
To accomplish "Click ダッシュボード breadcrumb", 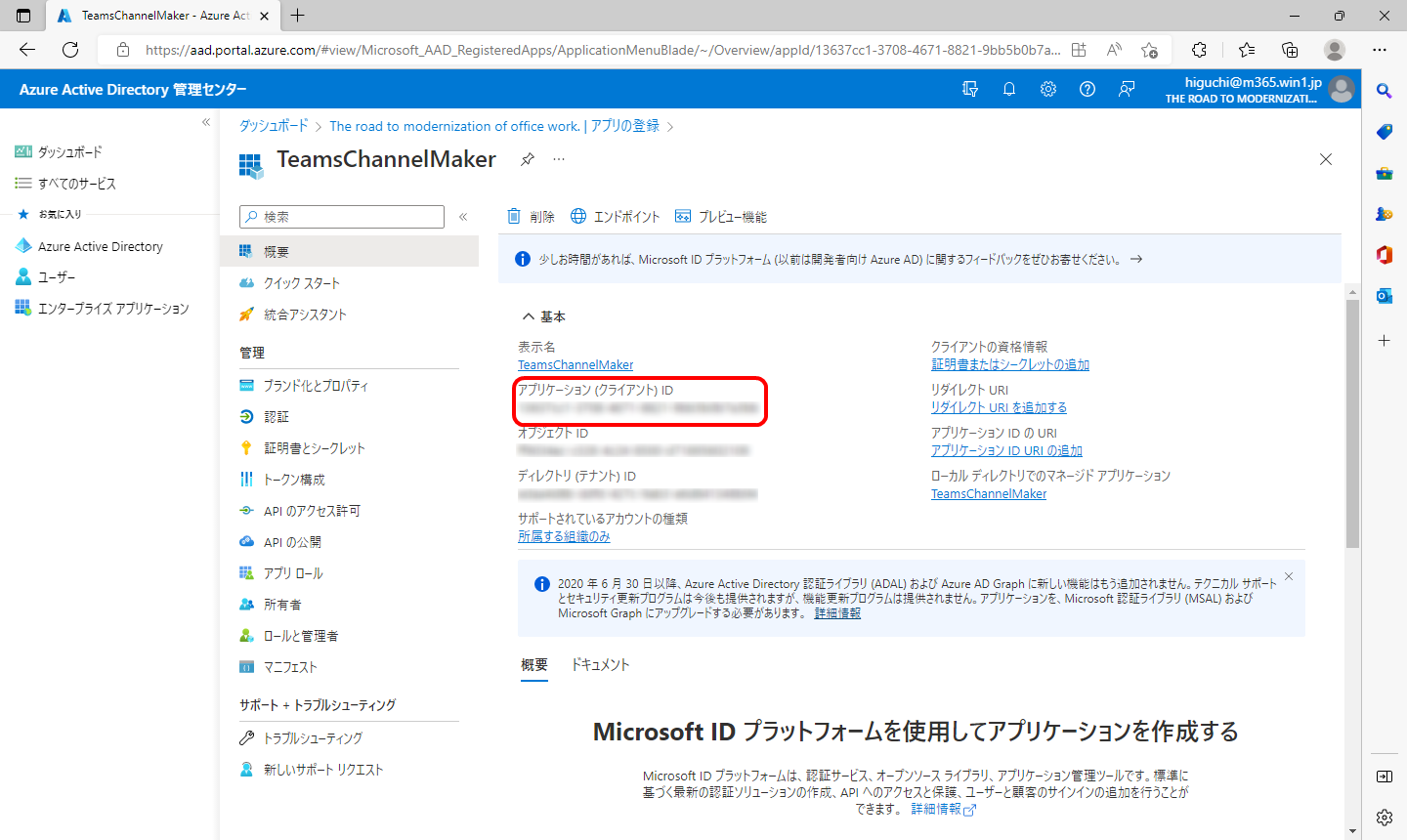I will point(274,126).
